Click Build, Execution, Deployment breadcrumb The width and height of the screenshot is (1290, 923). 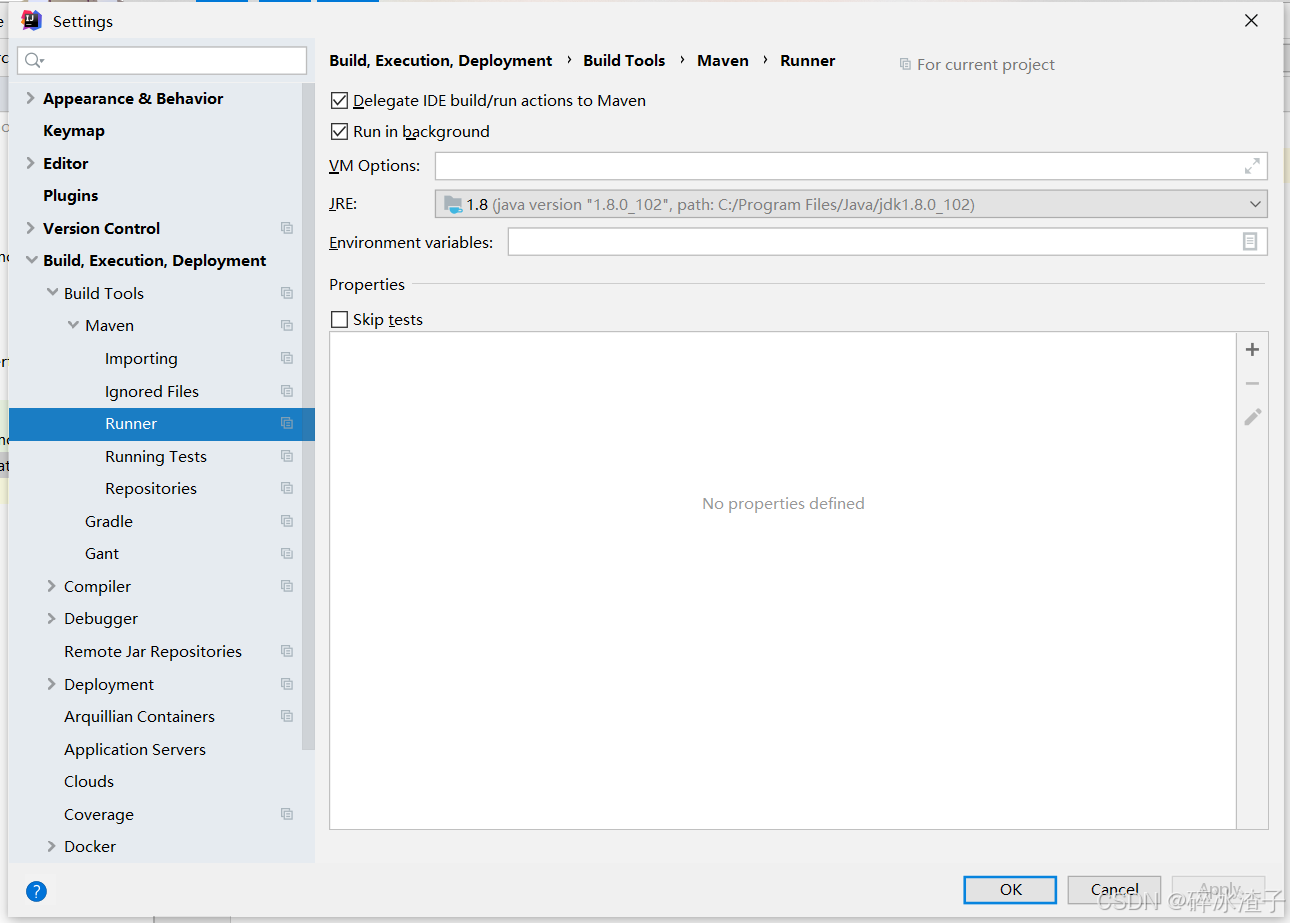point(441,60)
